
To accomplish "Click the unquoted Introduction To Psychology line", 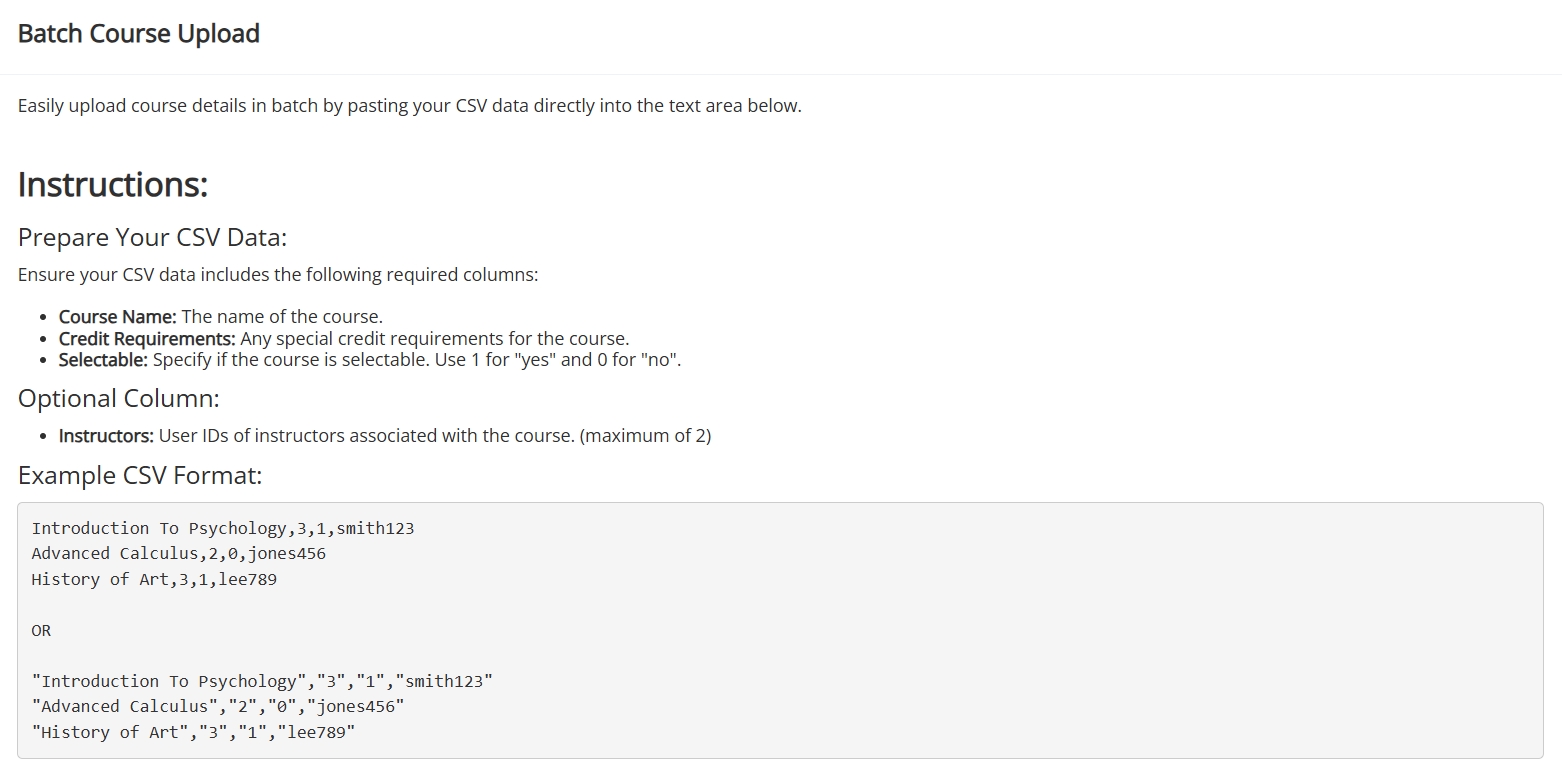I will tap(223, 528).
